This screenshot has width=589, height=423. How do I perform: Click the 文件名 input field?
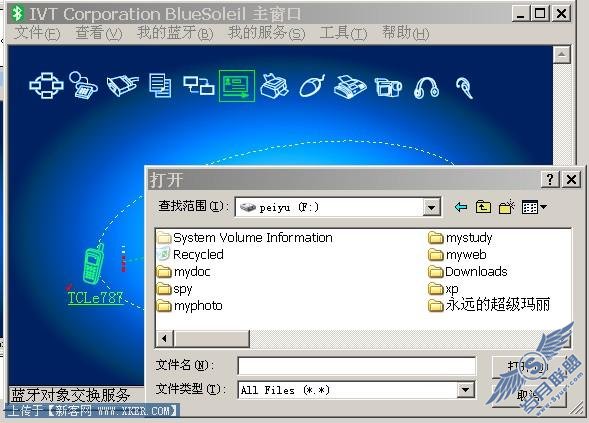point(356,366)
